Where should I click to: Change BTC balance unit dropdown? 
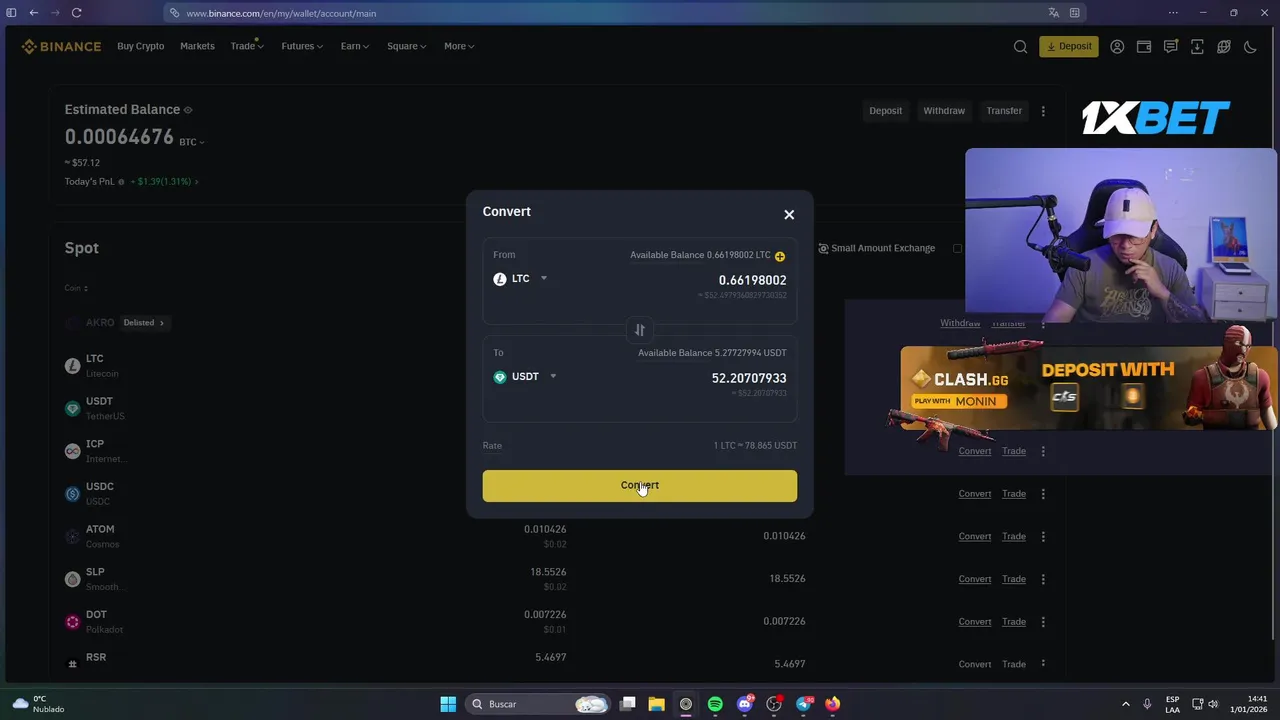point(192,142)
